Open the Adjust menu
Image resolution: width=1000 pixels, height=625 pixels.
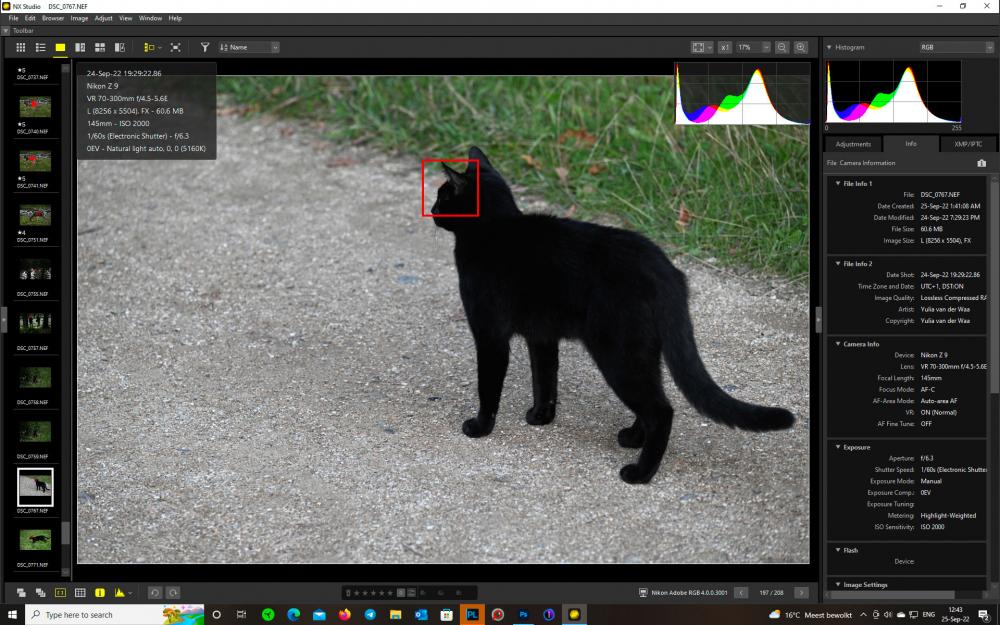click(x=103, y=18)
